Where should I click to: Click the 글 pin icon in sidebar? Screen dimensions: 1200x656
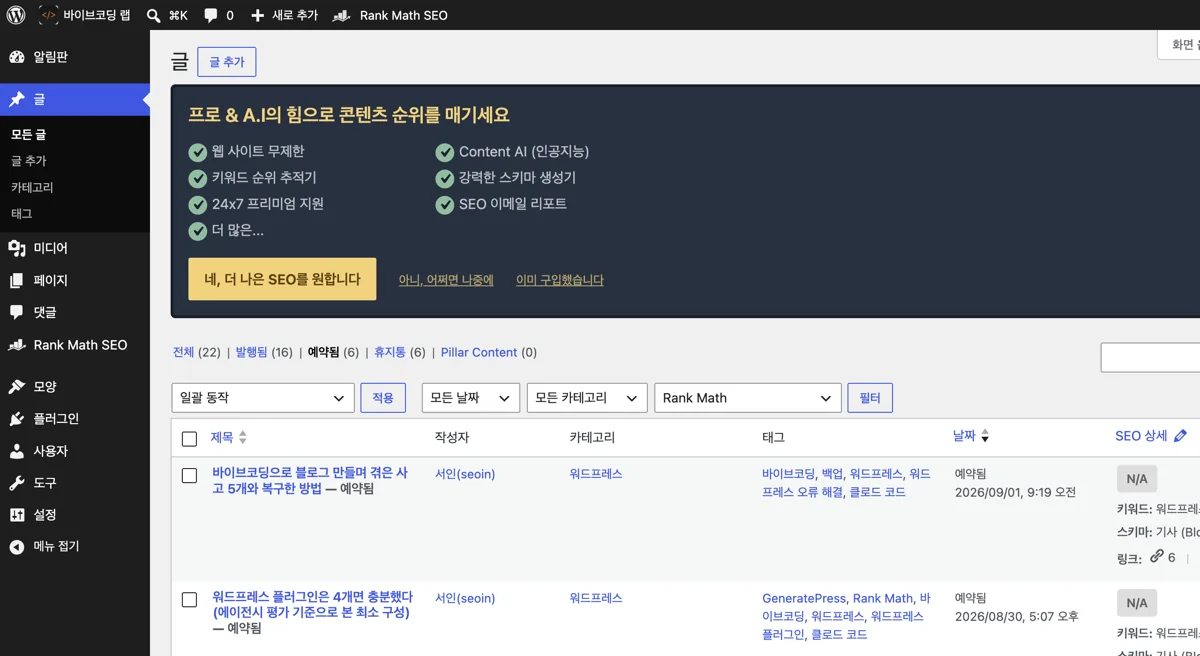(17, 99)
